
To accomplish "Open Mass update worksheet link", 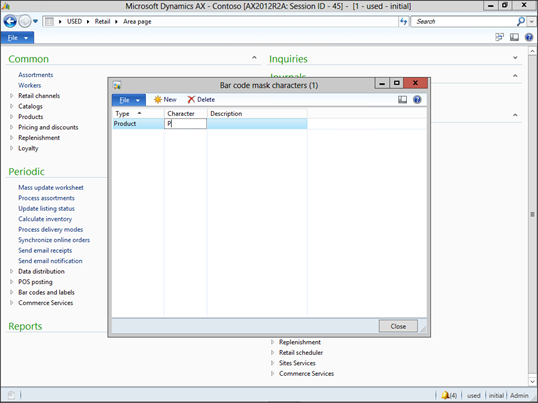I will tap(51, 188).
